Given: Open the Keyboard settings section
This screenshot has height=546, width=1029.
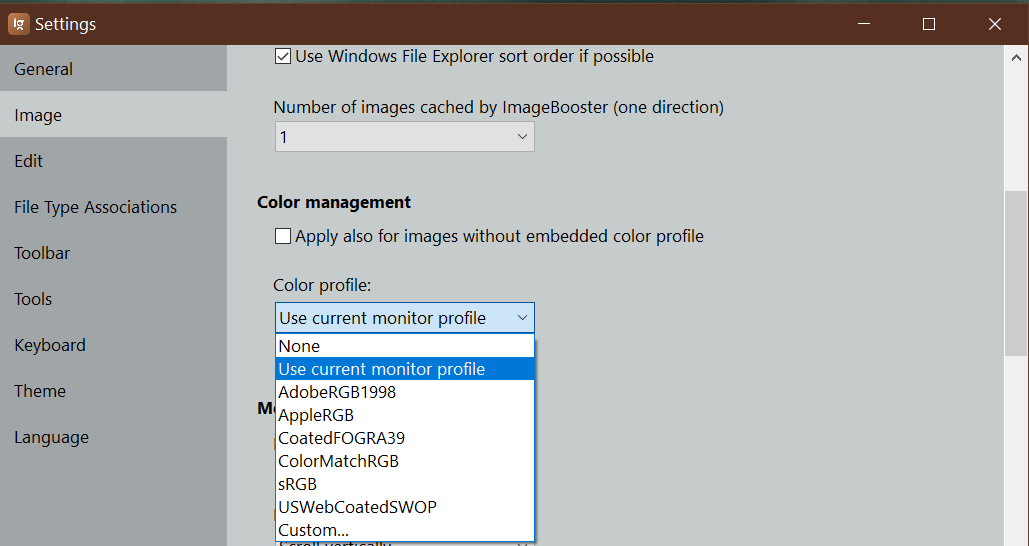Looking at the screenshot, I should (x=113, y=345).
